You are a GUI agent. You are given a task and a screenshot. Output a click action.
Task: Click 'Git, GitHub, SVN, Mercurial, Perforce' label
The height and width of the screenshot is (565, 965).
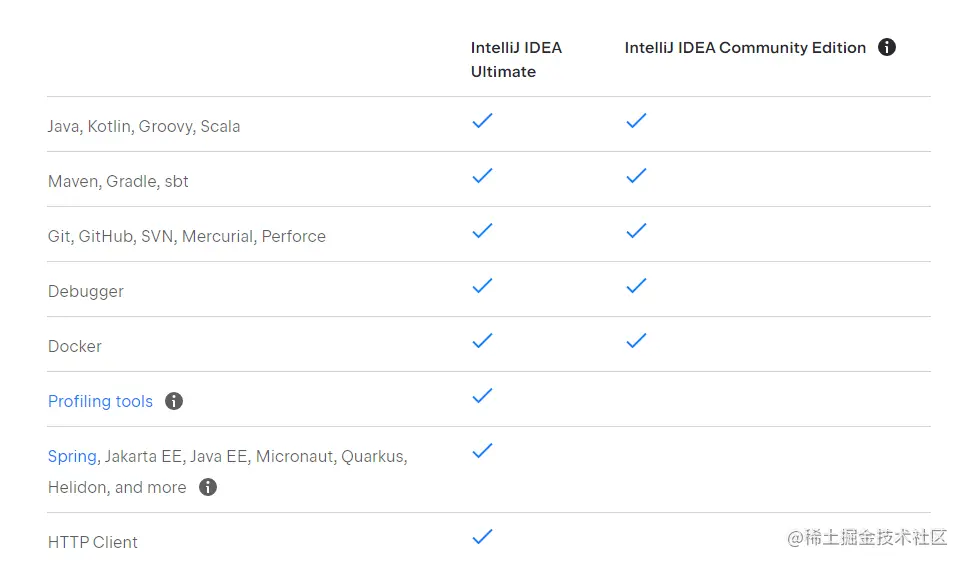[187, 236]
